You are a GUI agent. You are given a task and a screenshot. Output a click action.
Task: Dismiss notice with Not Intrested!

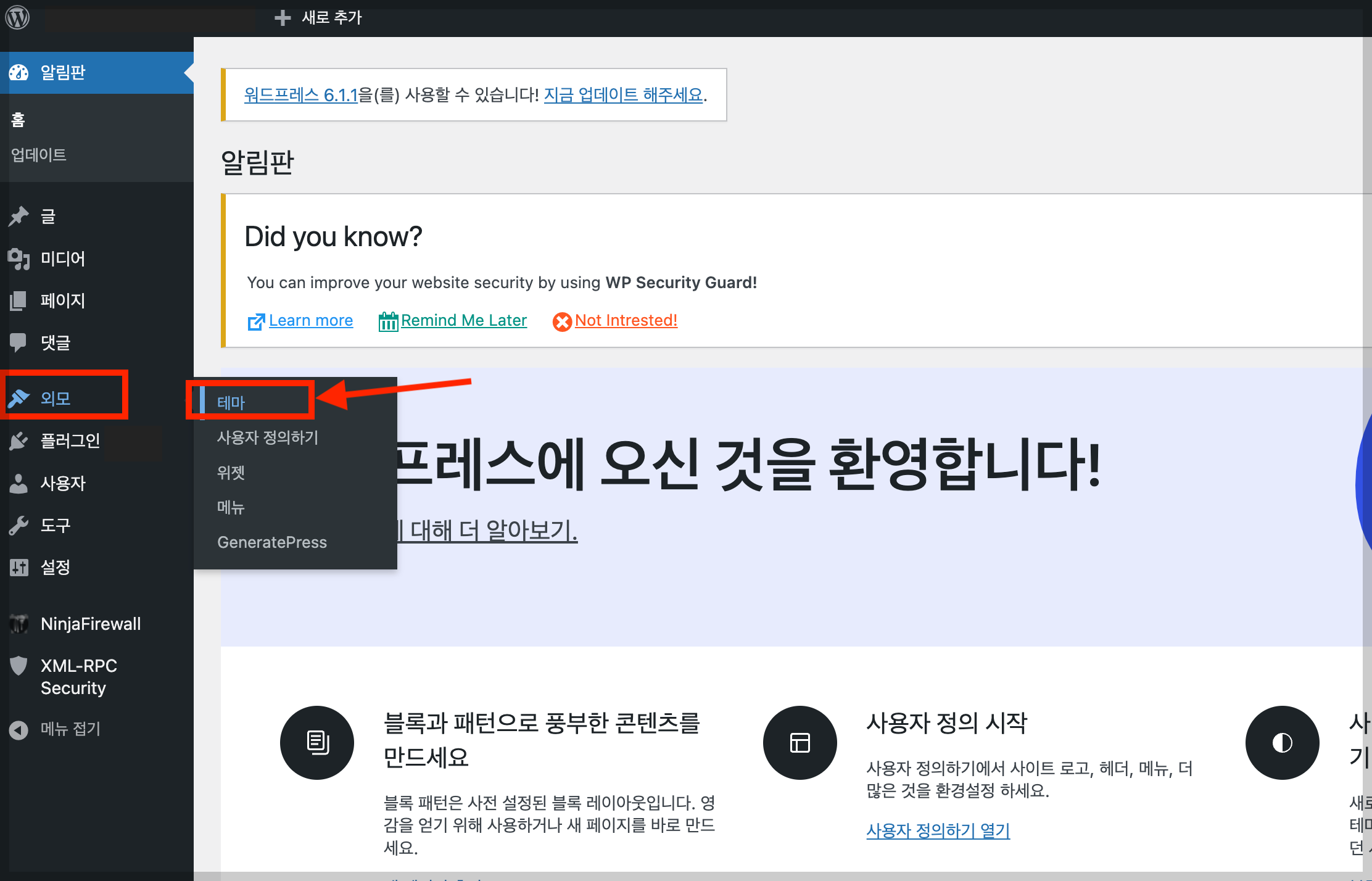point(626,321)
